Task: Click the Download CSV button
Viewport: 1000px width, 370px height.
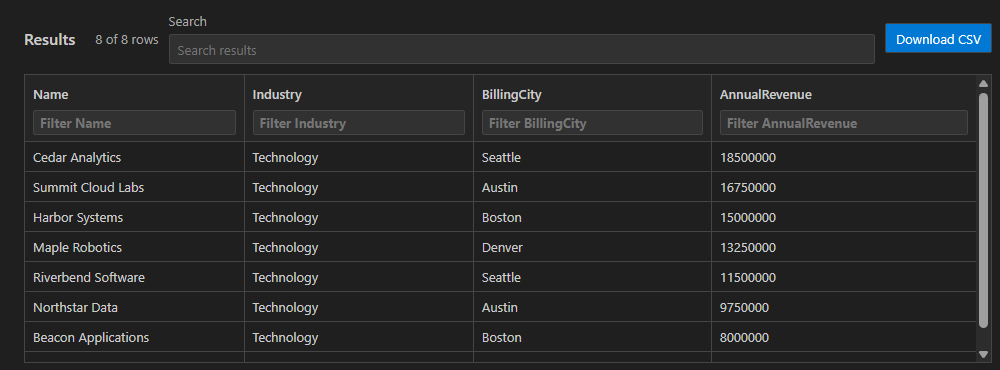Action: 938,38
